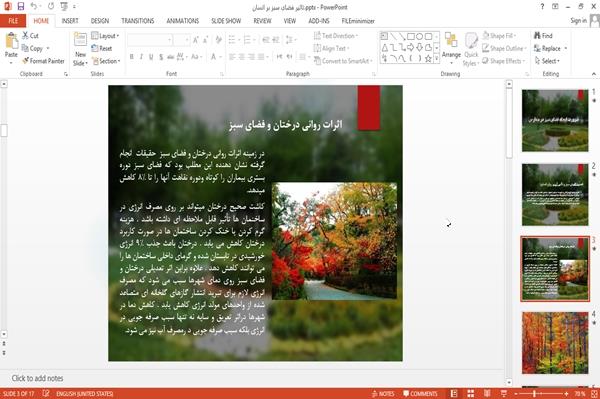Open Shape Outline dropdown
600x399 pixels.
(504, 48)
